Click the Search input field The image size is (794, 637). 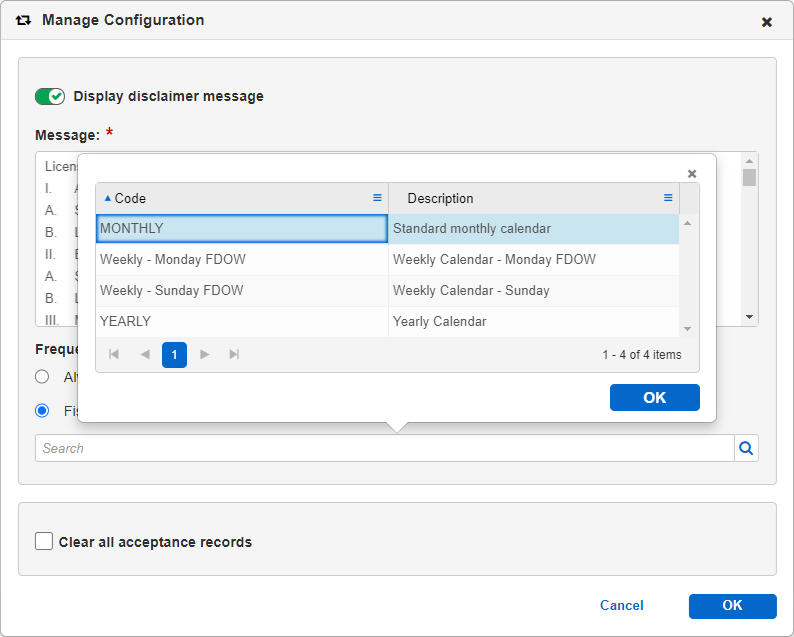click(x=384, y=448)
